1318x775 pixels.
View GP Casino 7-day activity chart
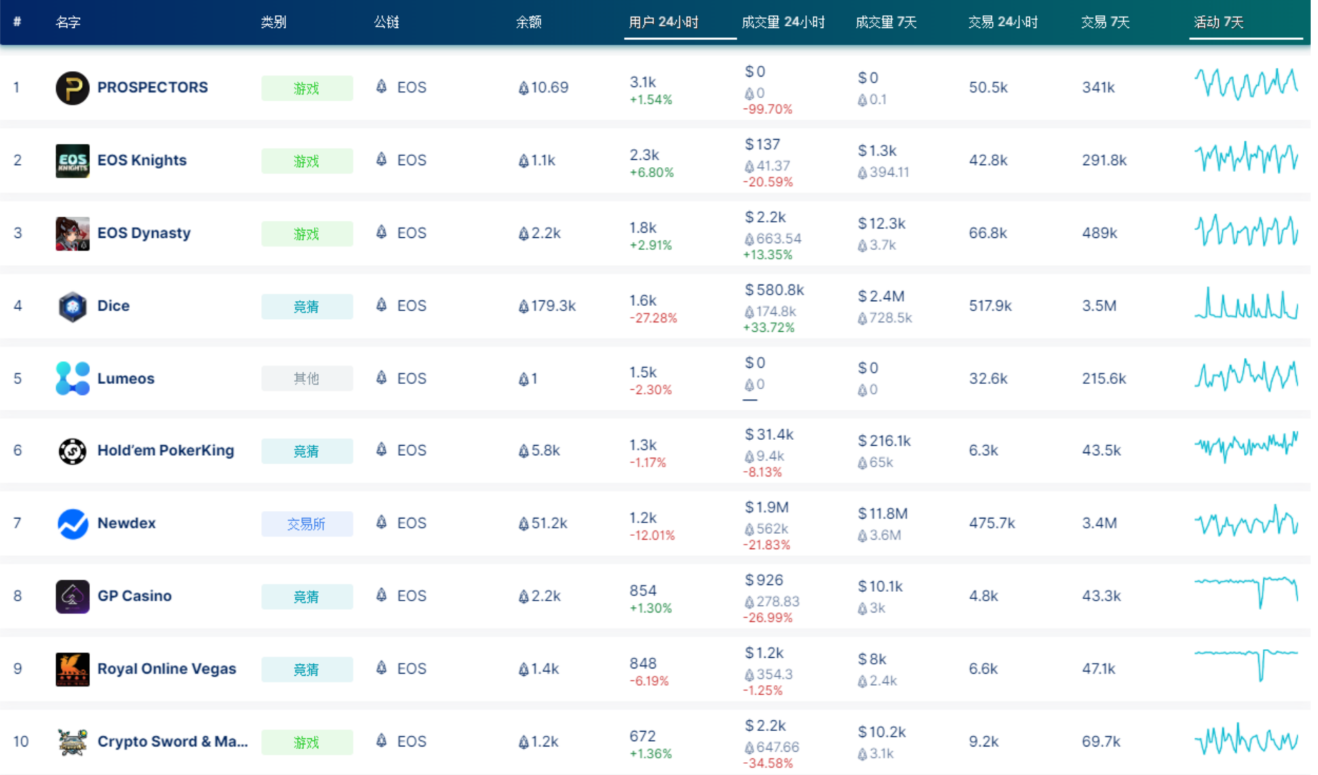tap(1246, 591)
